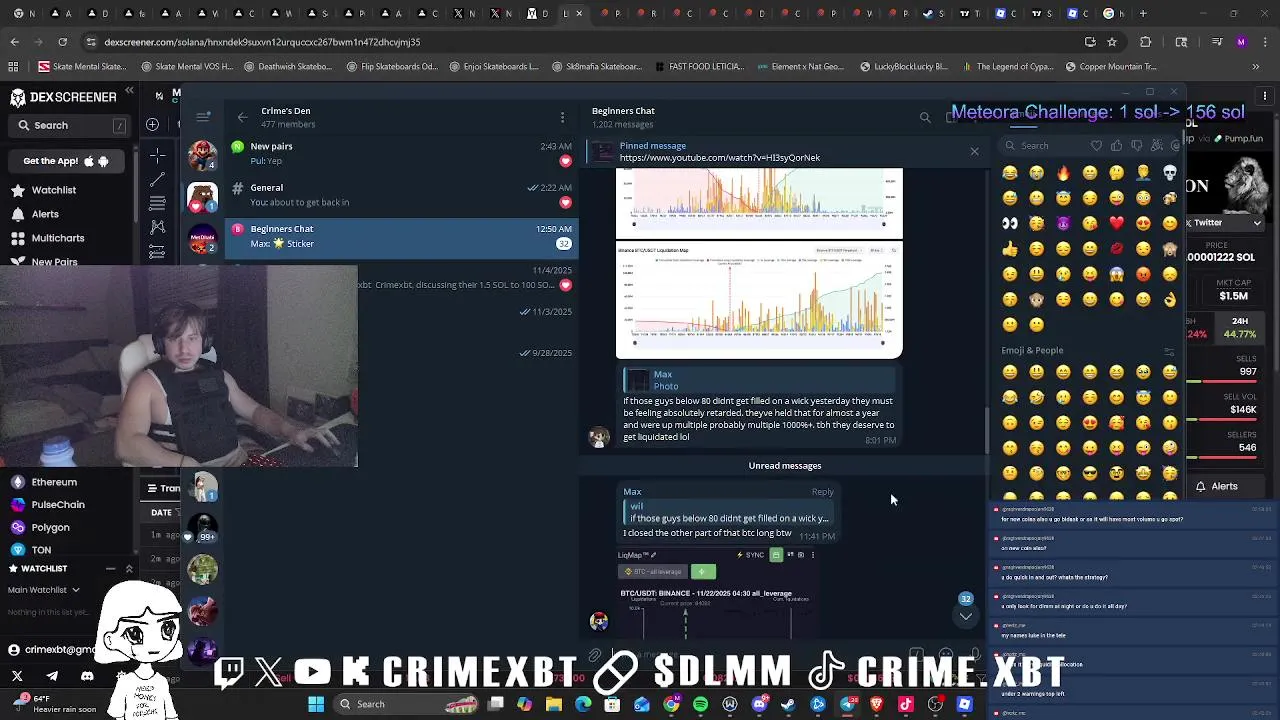Open the Telegram hamburger menu
This screenshot has width=1280, height=720.
click(x=203, y=117)
